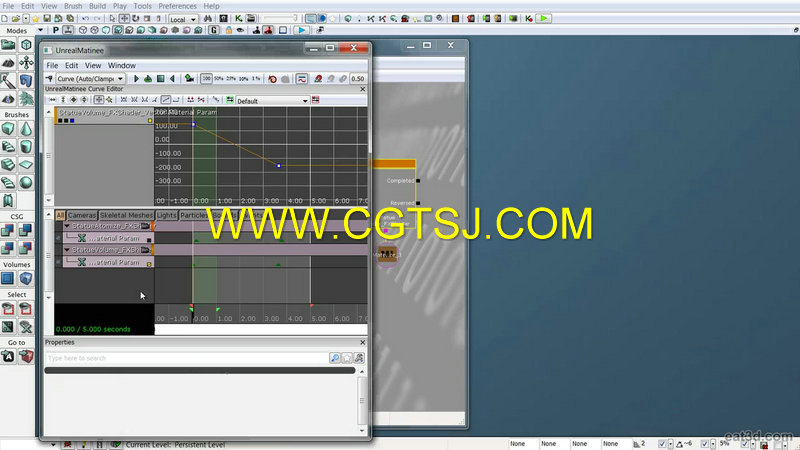Screen dimensions: 800x450
Task: Set playback speed to 100%
Action: (x=206, y=79)
